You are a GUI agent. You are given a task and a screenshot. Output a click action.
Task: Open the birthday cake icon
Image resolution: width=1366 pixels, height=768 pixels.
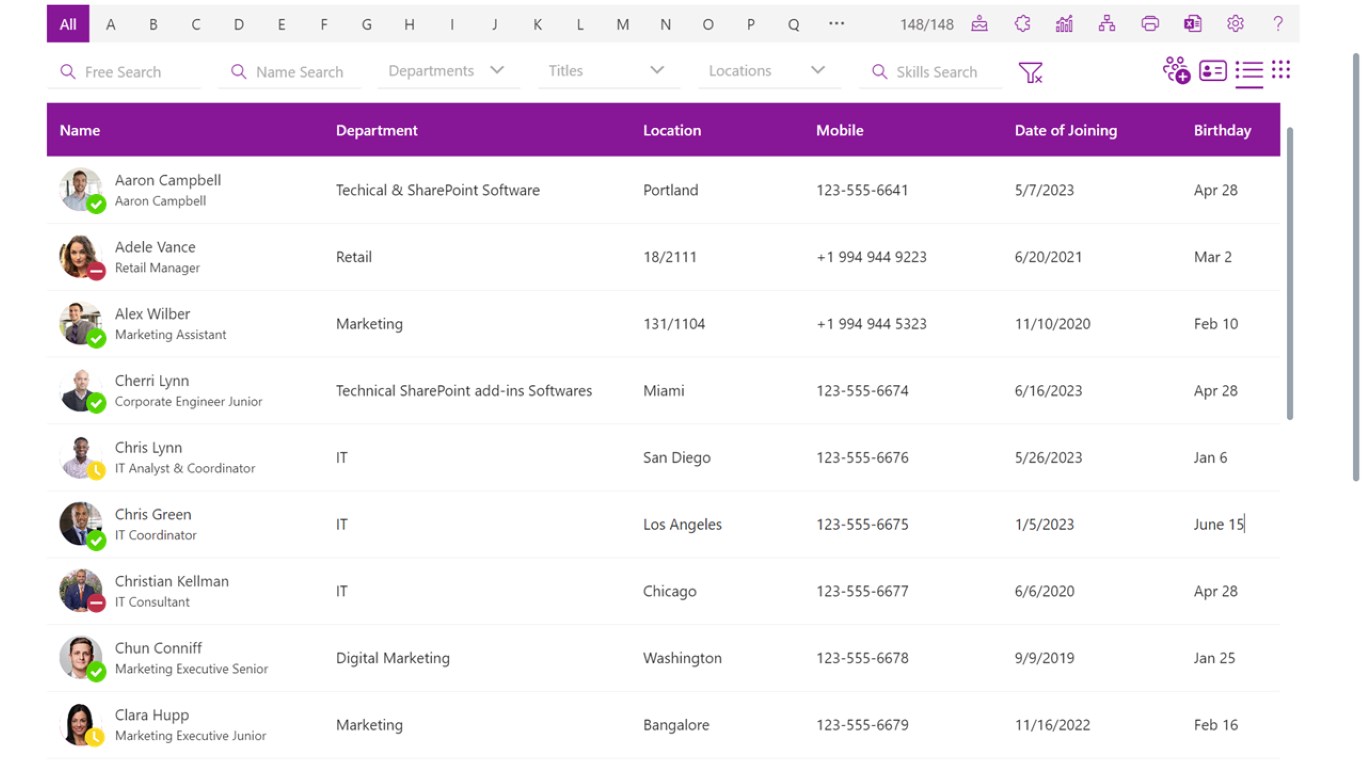click(x=979, y=24)
